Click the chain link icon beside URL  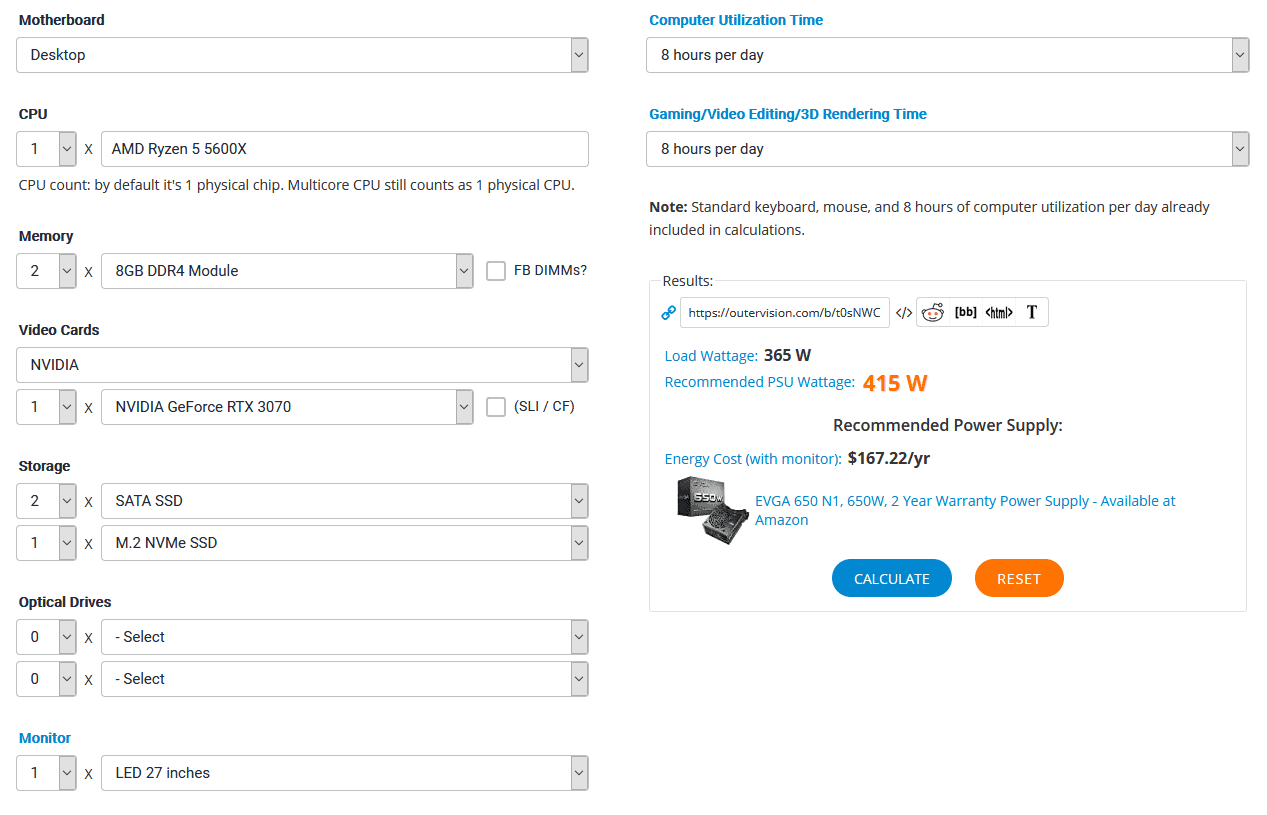coord(669,313)
